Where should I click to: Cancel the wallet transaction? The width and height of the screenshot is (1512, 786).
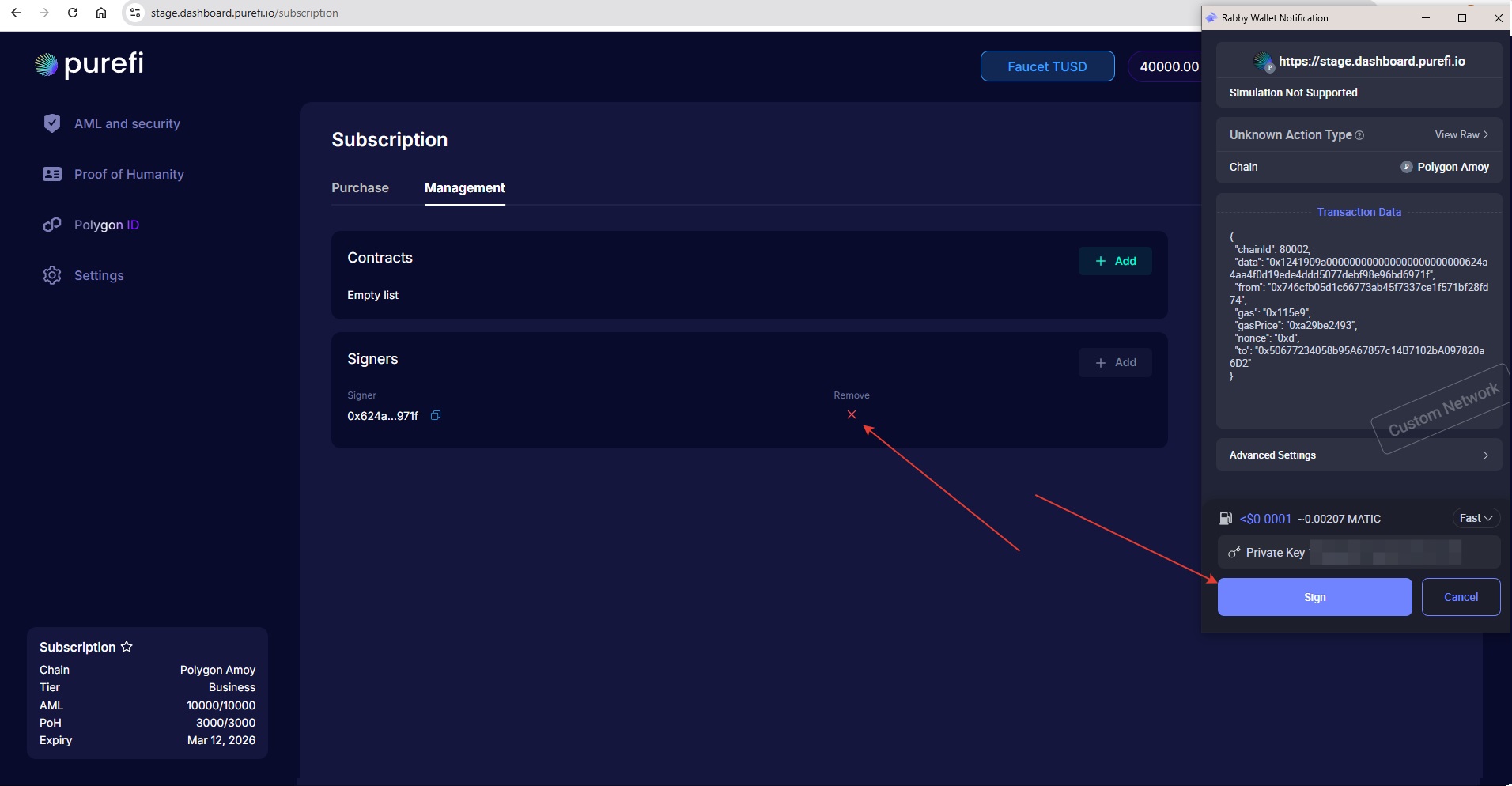click(x=1460, y=597)
